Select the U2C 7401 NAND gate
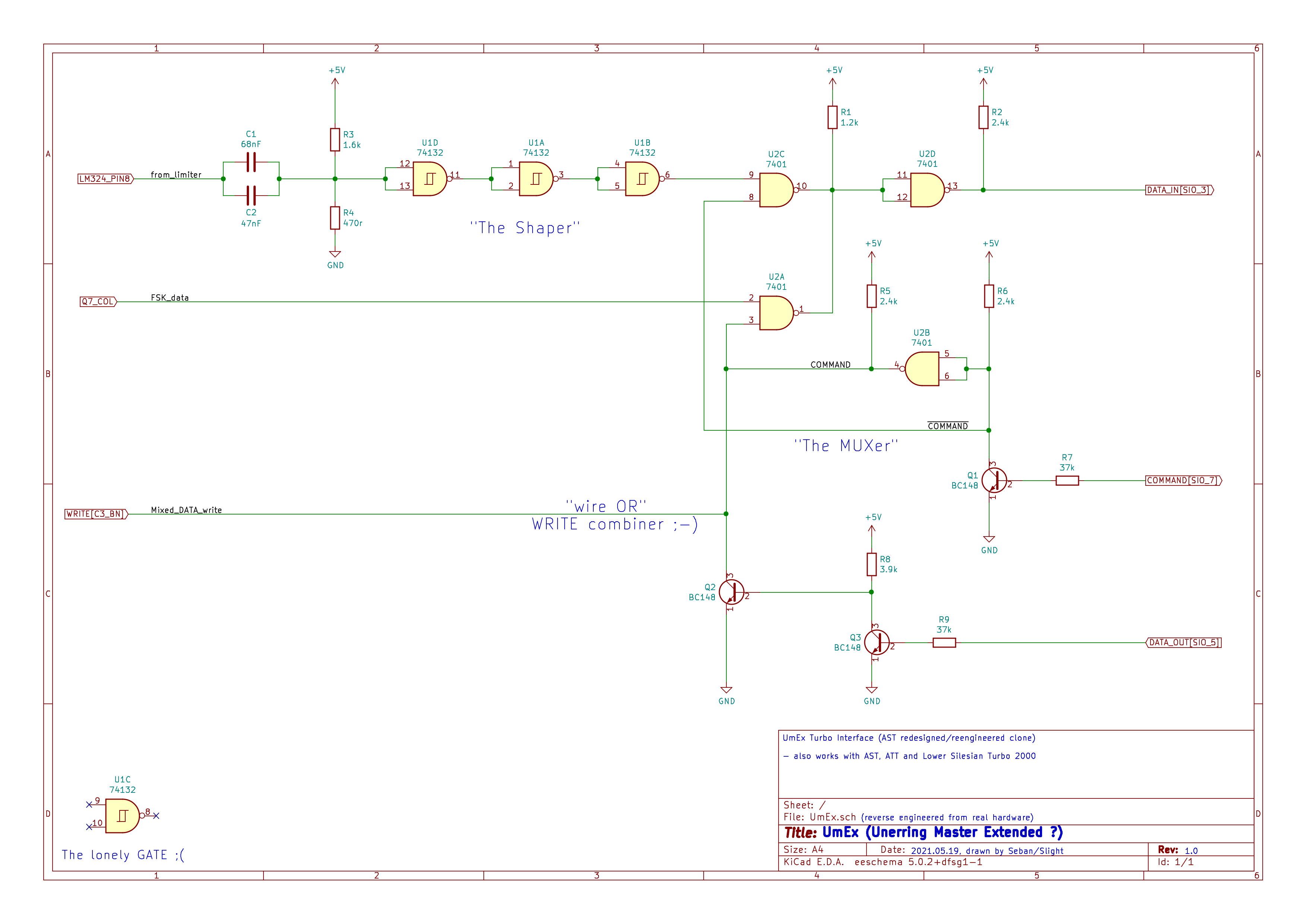Screen dimensions: 1307x924 click(x=776, y=190)
